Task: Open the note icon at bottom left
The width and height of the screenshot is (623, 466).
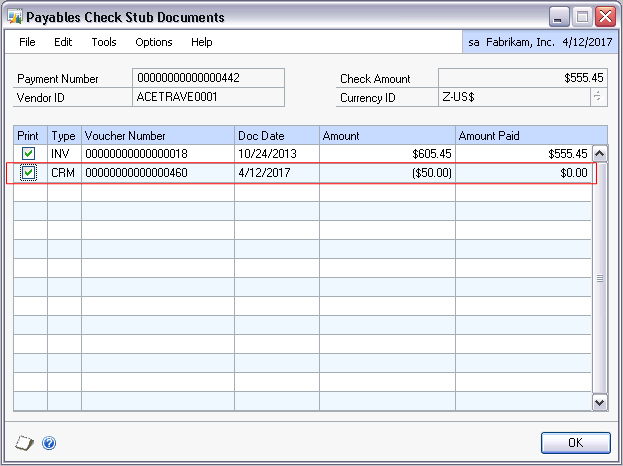Action: pos(25,442)
